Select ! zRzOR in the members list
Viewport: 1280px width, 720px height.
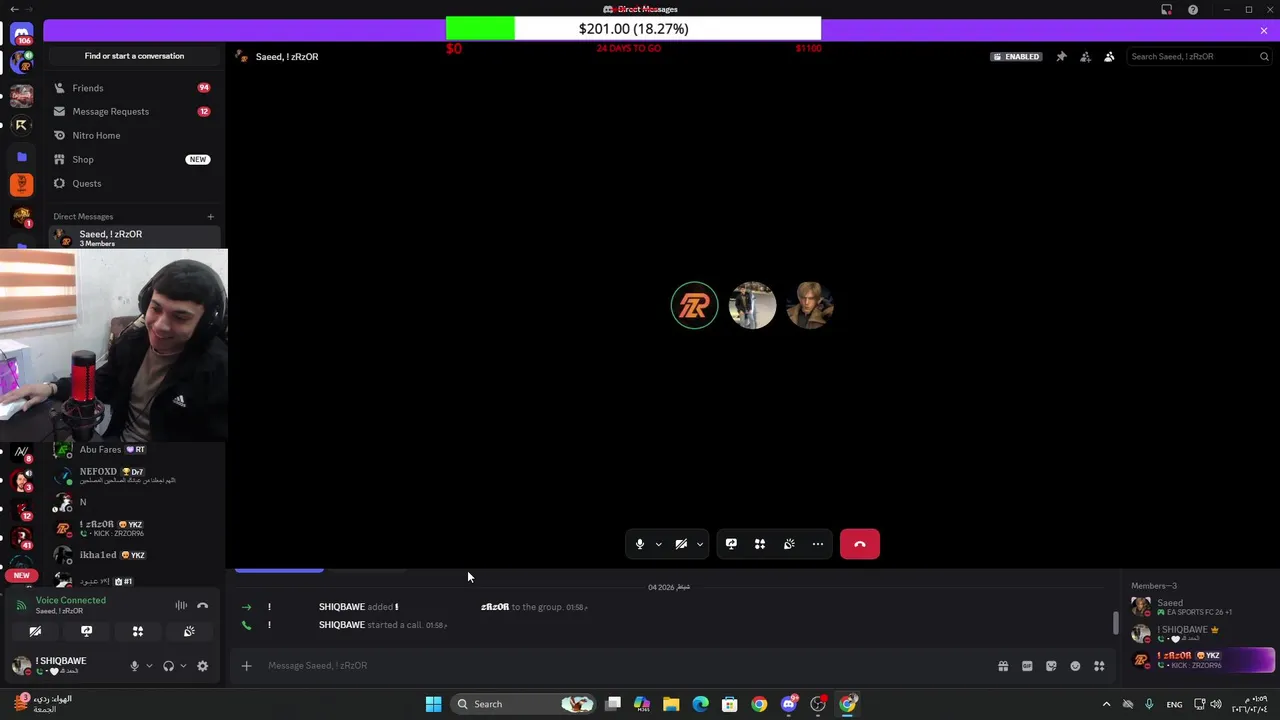click(x=1201, y=660)
